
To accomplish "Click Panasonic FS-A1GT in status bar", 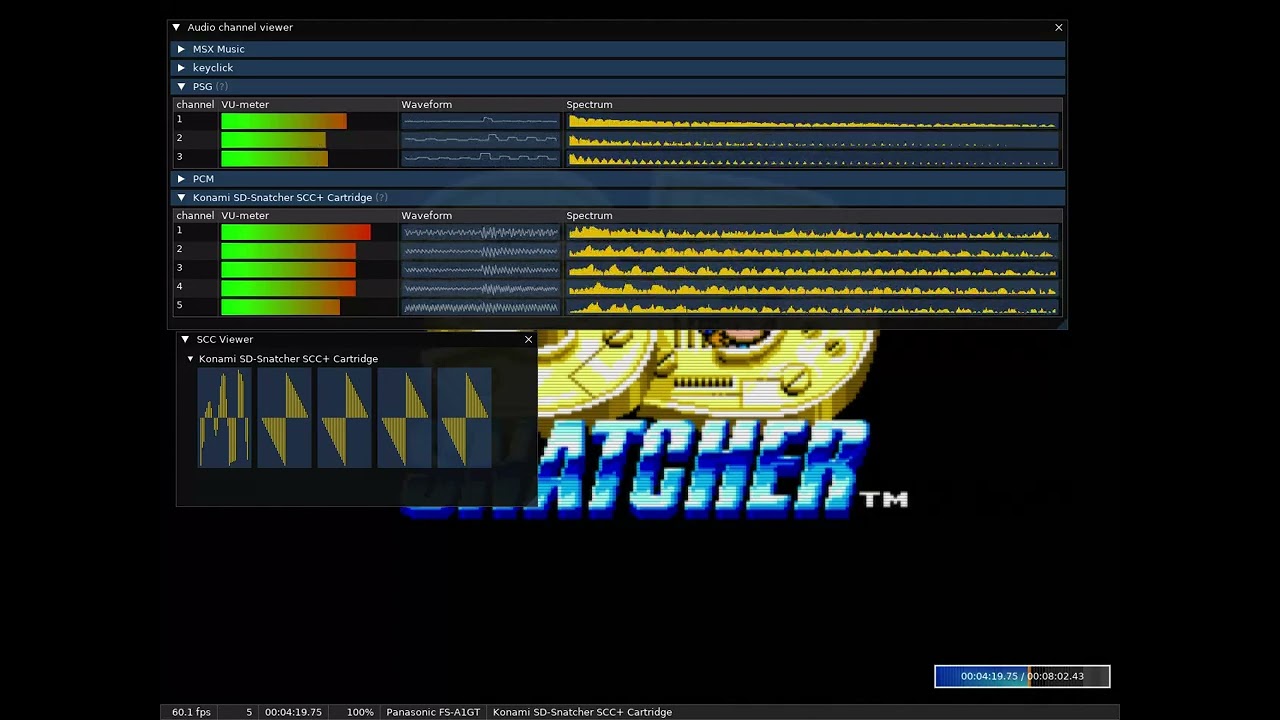I will point(433,712).
